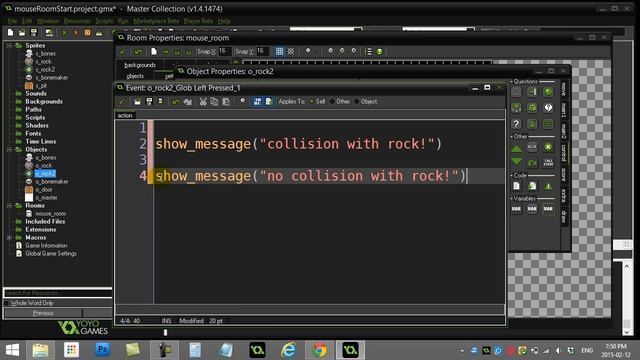Open the control actions side tab

point(563,153)
